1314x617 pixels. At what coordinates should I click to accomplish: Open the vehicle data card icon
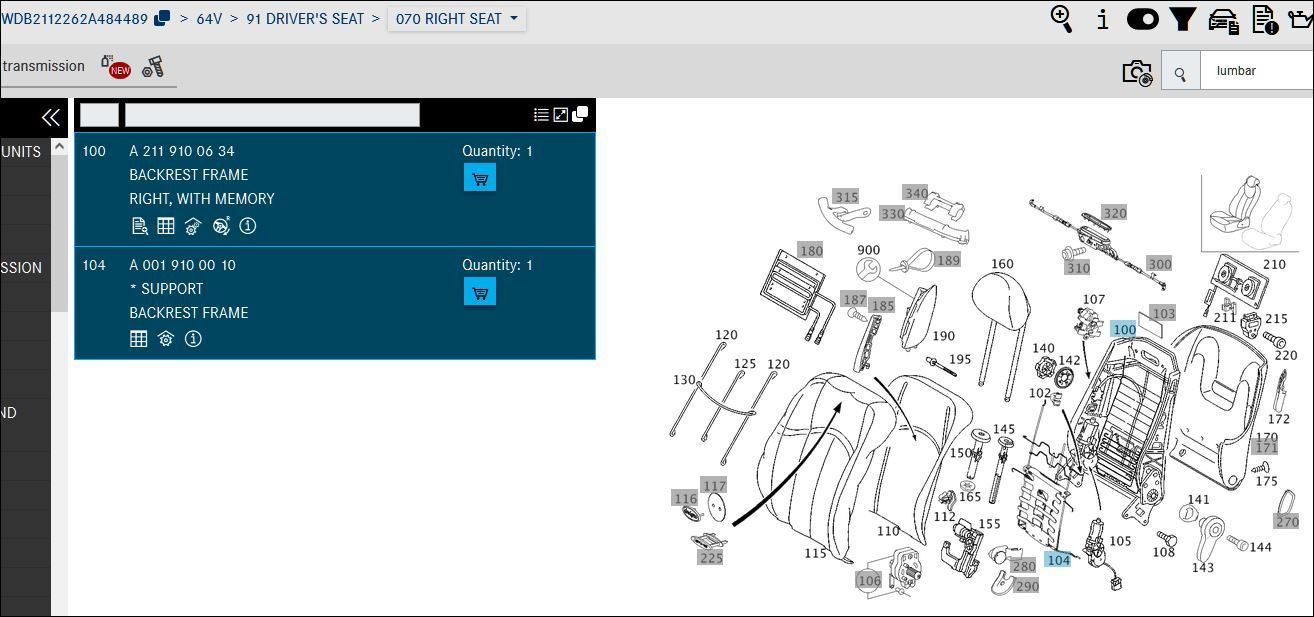coord(1224,20)
